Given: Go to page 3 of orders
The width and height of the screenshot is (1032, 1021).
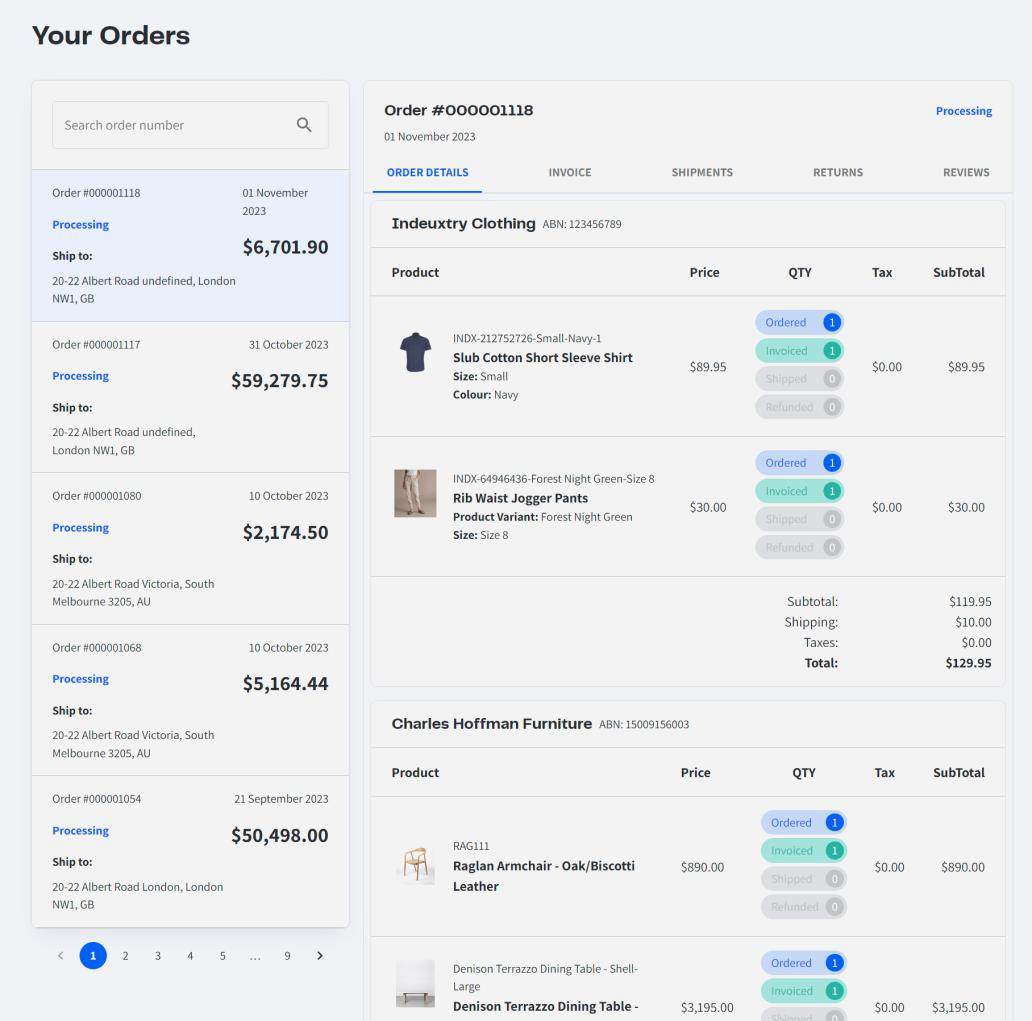Looking at the screenshot, I should (x=158, y=955).
